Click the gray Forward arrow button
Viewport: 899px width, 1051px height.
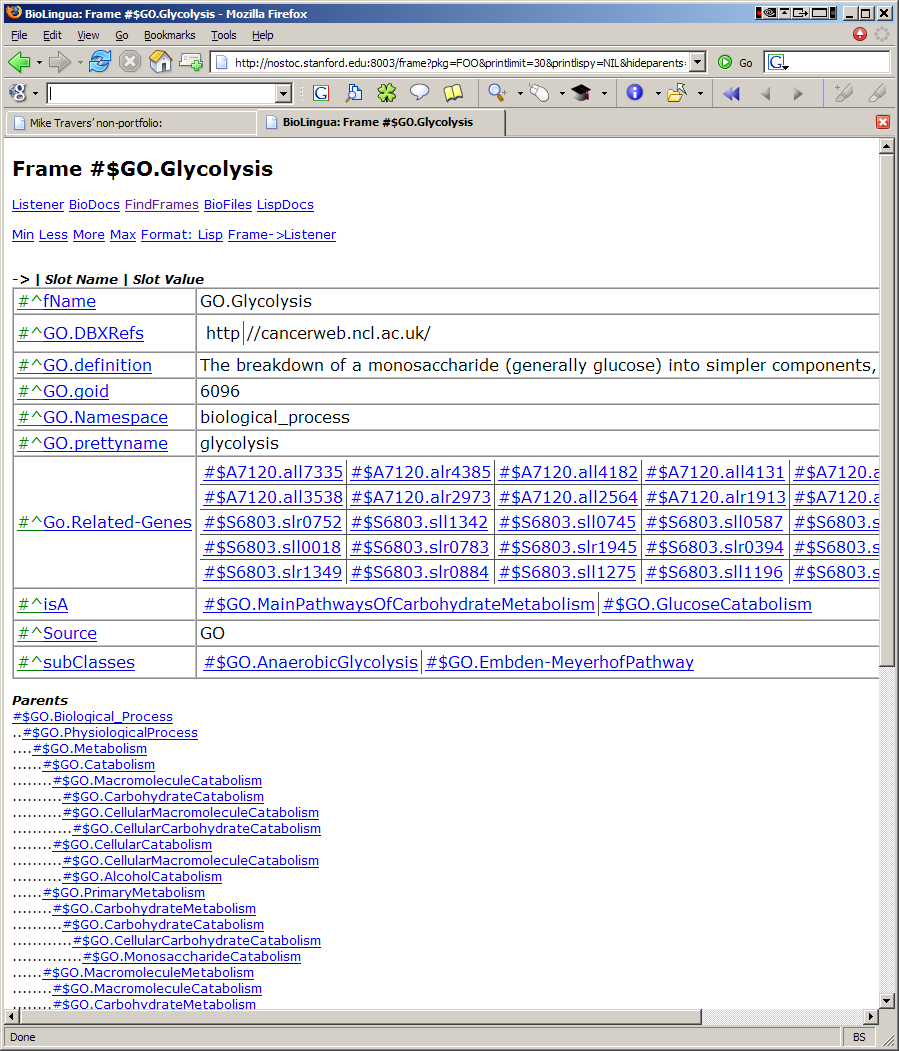pos(60,62)
